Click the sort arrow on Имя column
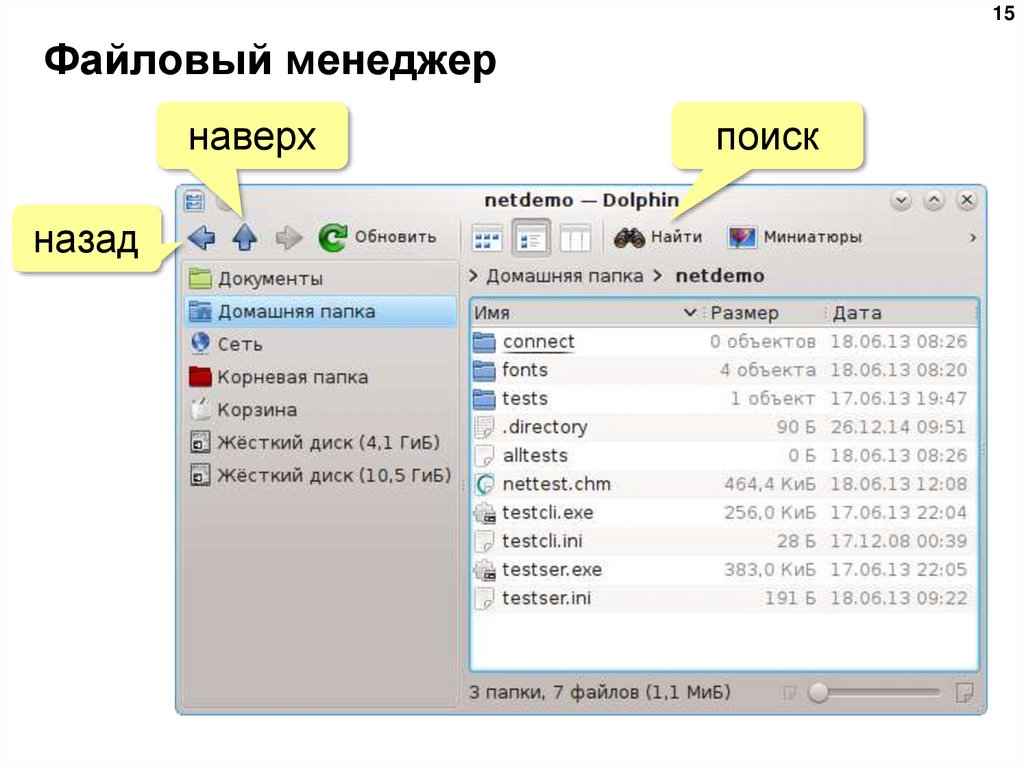Image resolution: width=1024 pixels, height=767 pixels. 690,312
